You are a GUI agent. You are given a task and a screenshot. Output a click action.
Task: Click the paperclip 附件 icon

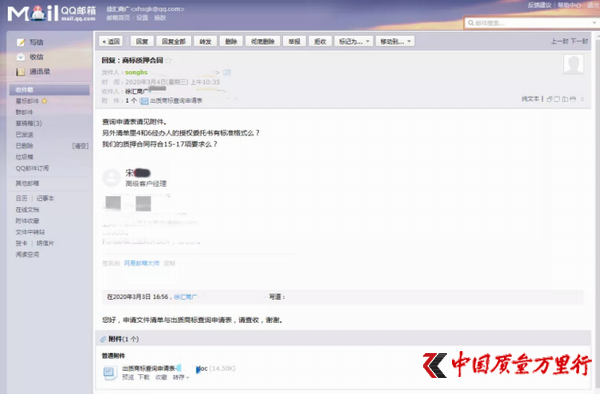click(x=103, y=339)
